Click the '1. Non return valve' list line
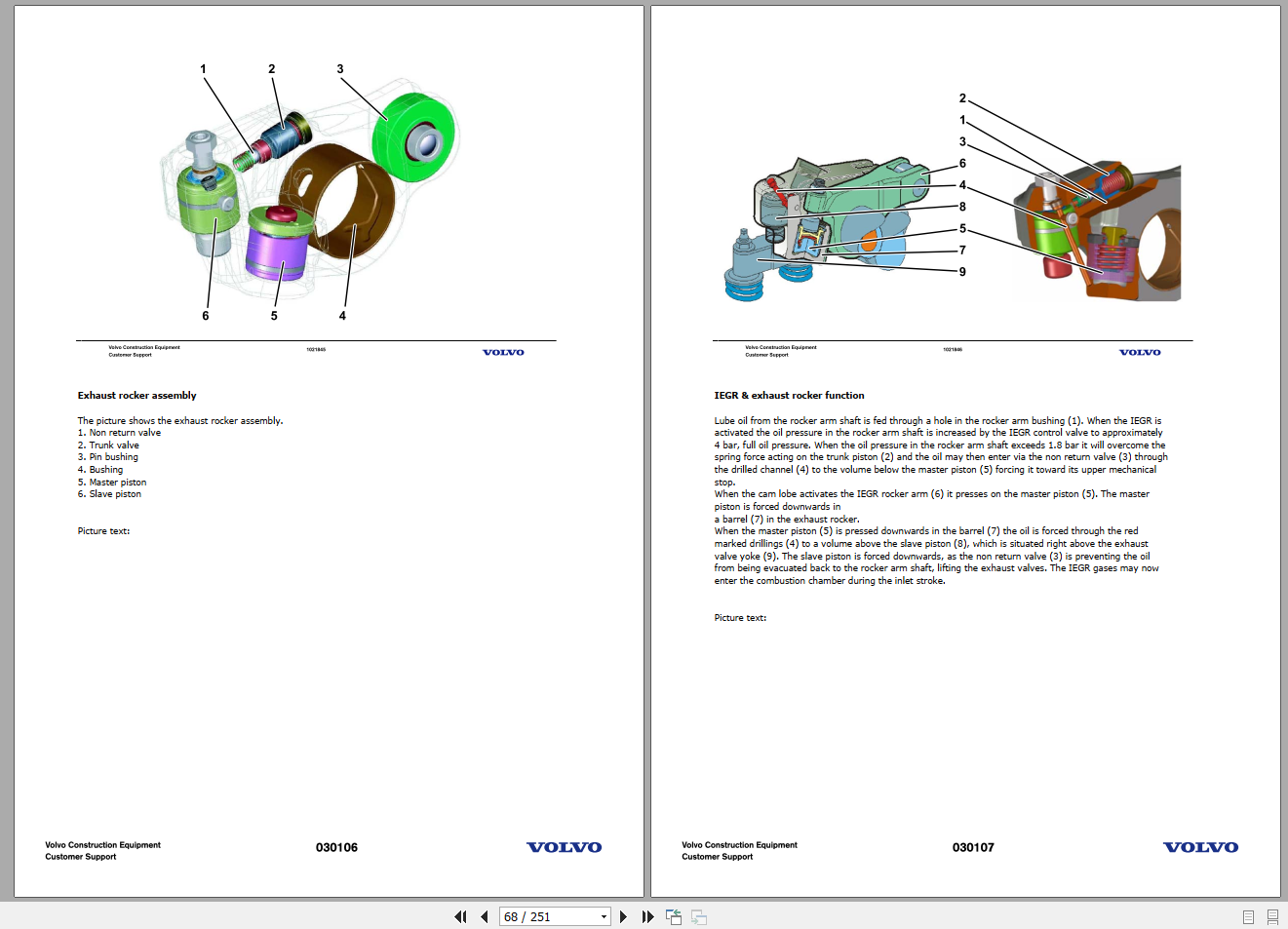This screenshot has height=929, width=1288. click(x=119, y=433)
